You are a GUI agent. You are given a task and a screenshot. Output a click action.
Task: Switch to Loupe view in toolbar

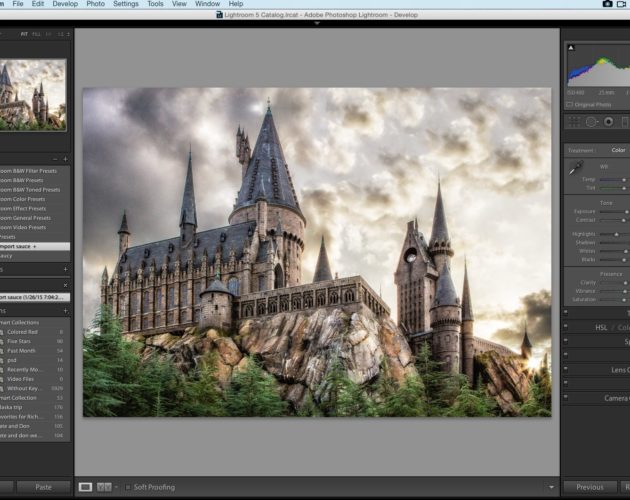coord(85,487)
